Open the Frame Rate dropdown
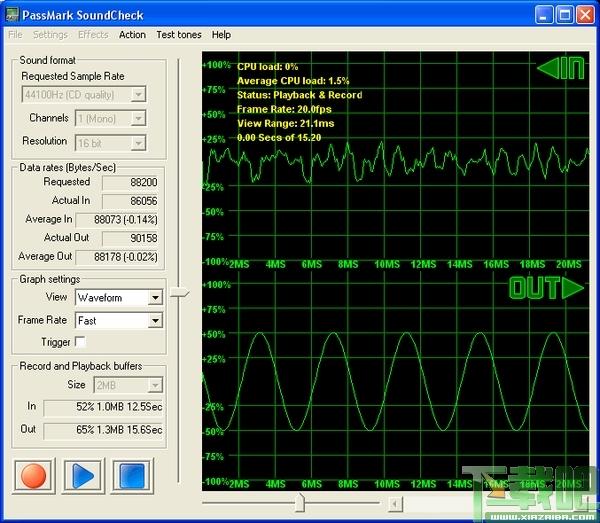This screenshot has height=523, width=600. [x=154, y=321]
